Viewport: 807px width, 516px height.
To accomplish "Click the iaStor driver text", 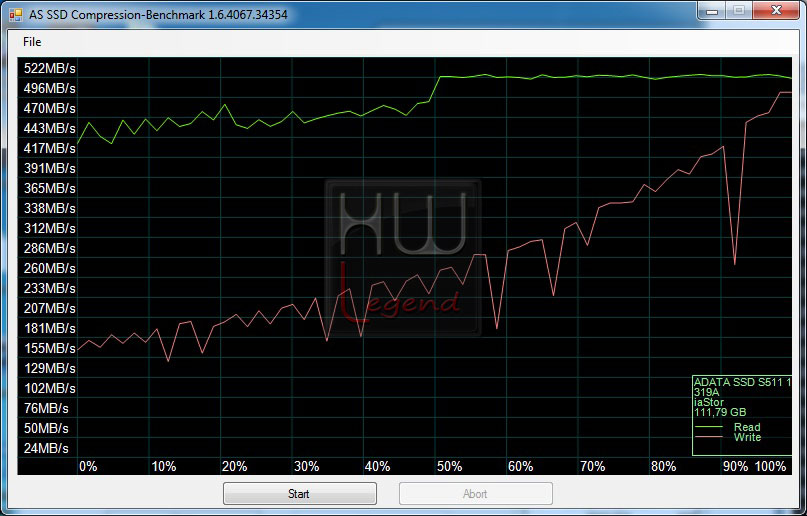I will [x=709, y=402].
